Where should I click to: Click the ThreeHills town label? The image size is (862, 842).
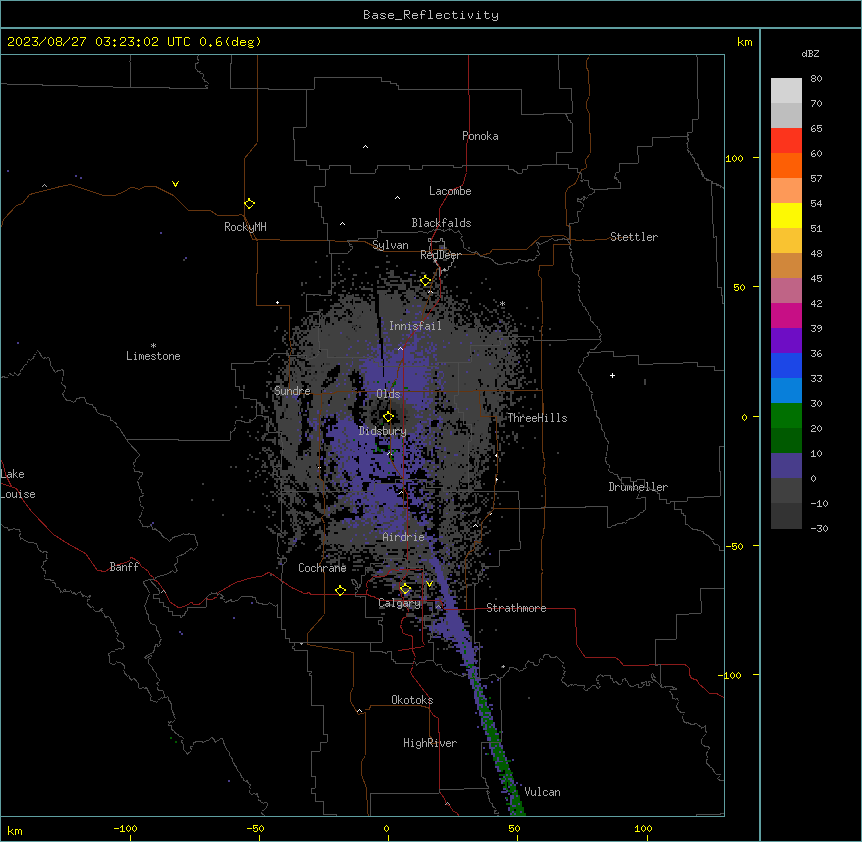pos(537,418)
